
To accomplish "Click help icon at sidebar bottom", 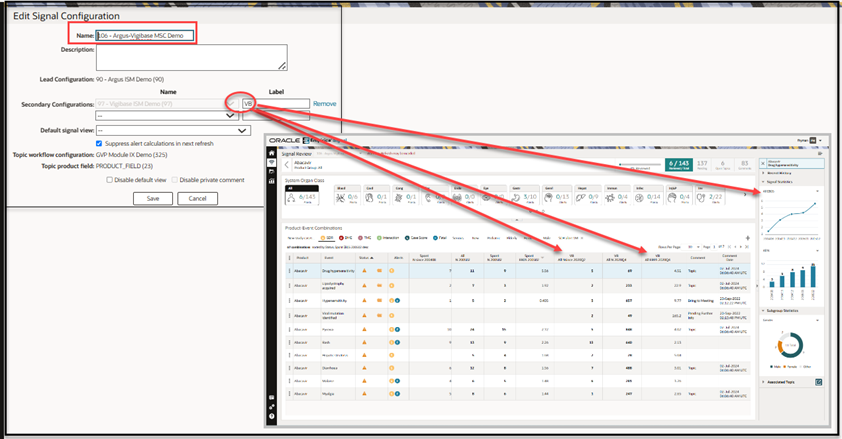I will coord(271,416).
